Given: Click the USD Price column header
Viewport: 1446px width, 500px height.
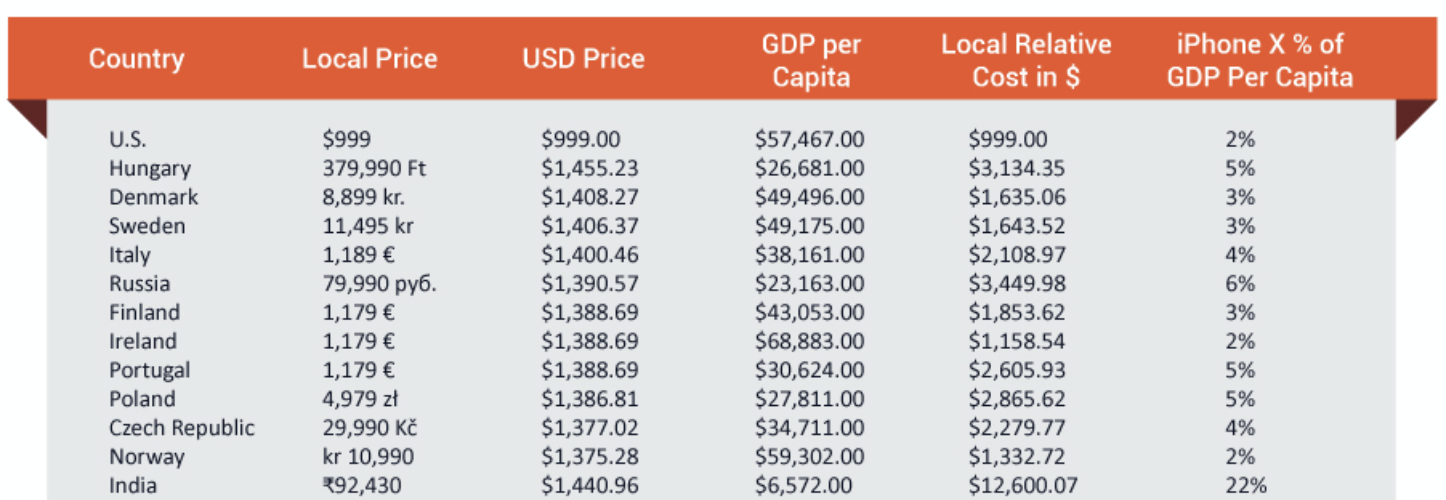Looking at the screenshot, I should (x=583, y=59).
